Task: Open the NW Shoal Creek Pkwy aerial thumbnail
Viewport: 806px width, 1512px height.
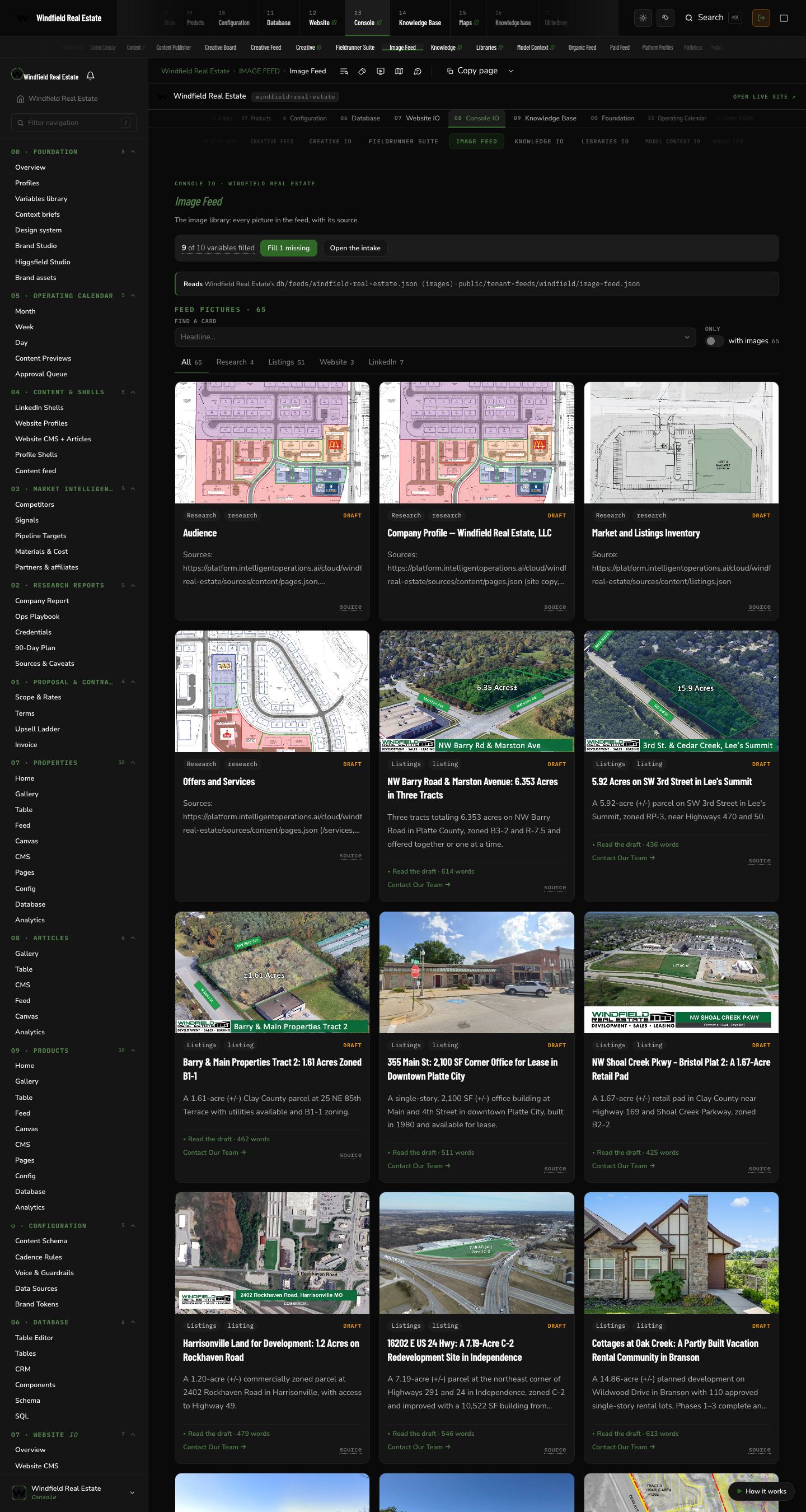Action: pos(681,973)
